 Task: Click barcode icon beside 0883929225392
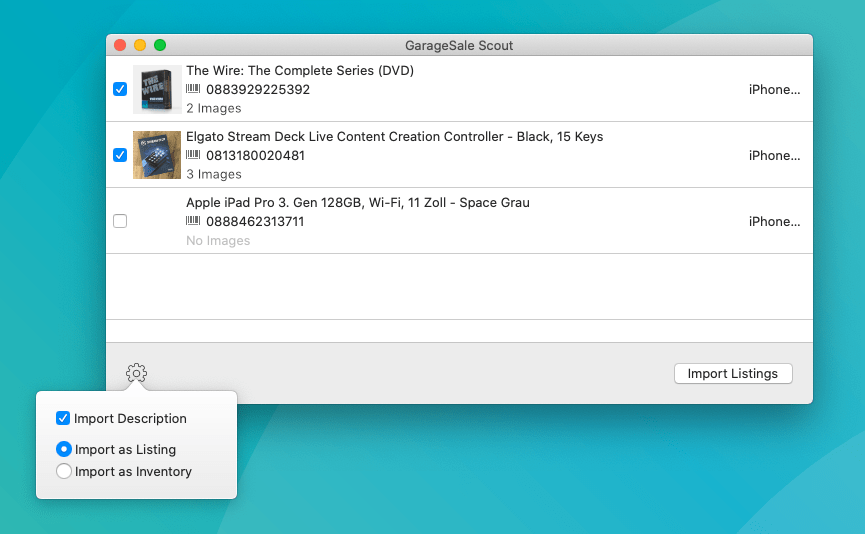pos(193,89)
